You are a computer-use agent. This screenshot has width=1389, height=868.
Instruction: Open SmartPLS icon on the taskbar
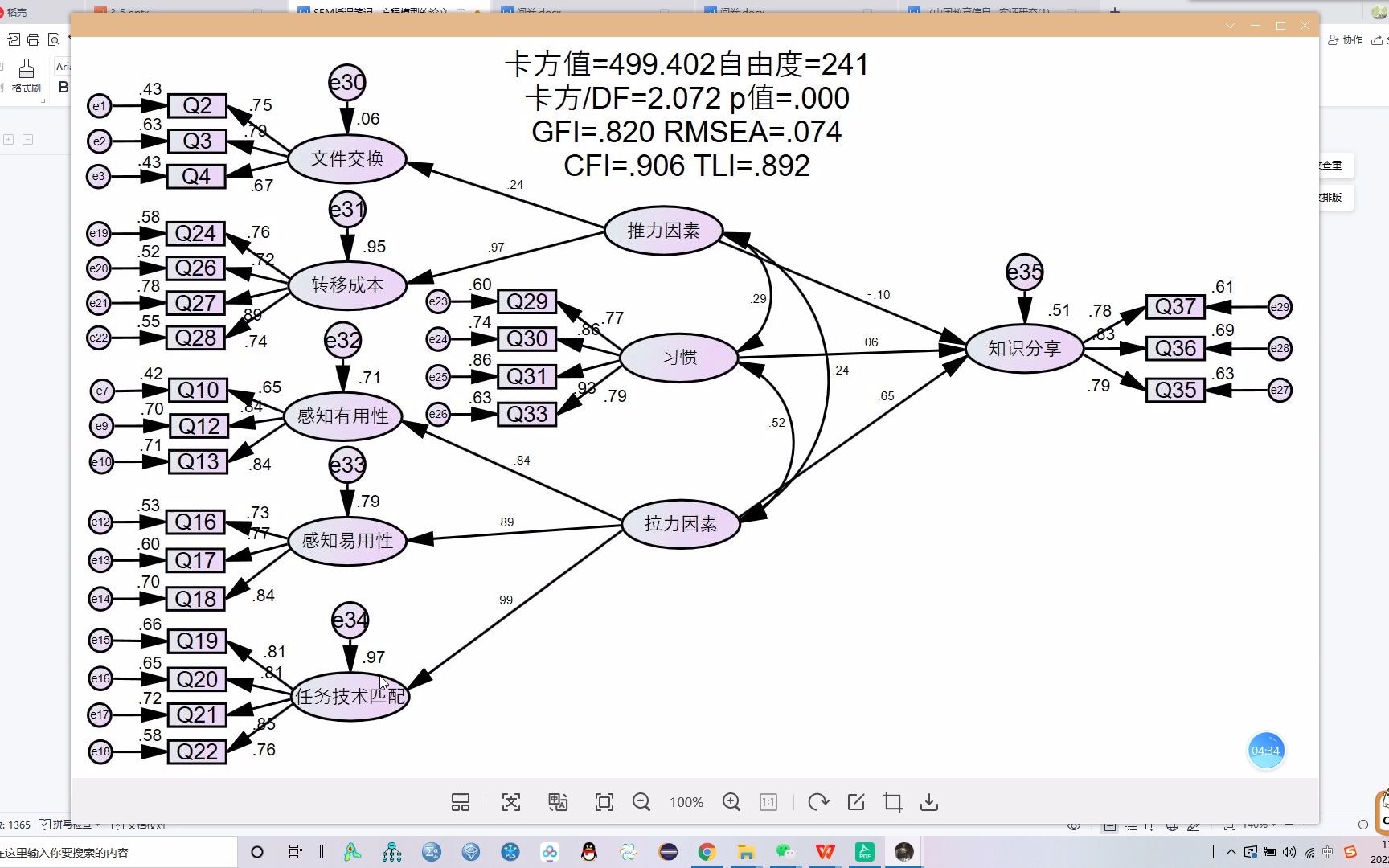(x=510, y=852)
